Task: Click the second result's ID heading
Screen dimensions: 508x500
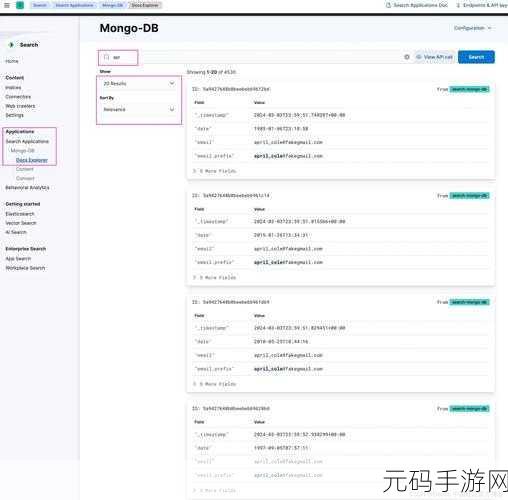Action: pyautogui.click(x=231, y=196)
